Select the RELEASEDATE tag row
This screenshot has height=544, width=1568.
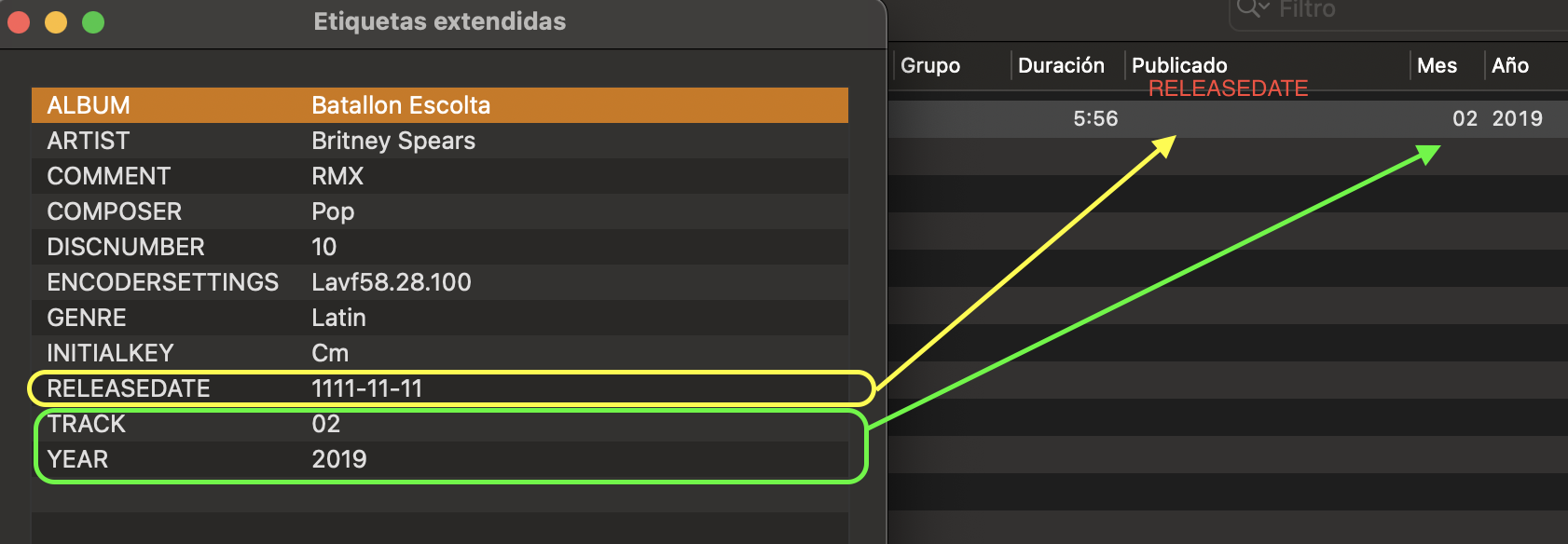[x=439, y=388]
